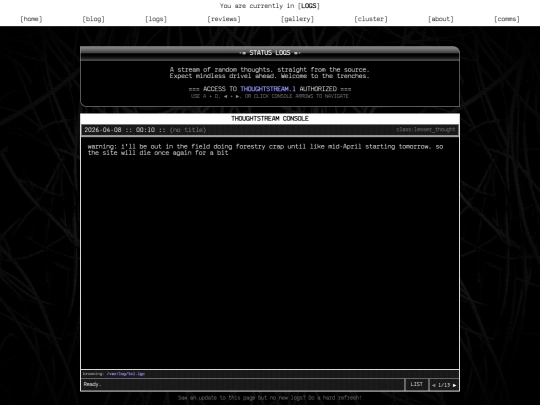Open the [logs] section
This screenshot has width=540, height=405.
[x=156, y=19]
